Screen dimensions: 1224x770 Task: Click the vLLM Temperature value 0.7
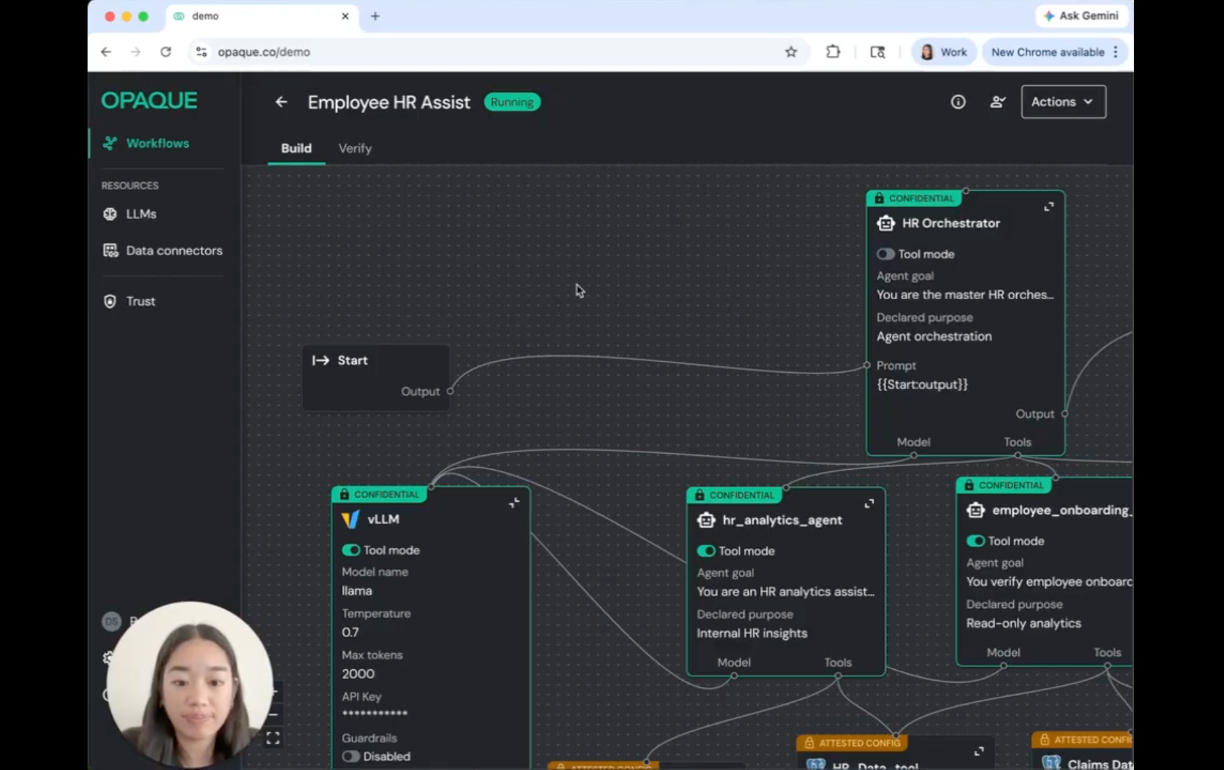(x=350, y=632)
